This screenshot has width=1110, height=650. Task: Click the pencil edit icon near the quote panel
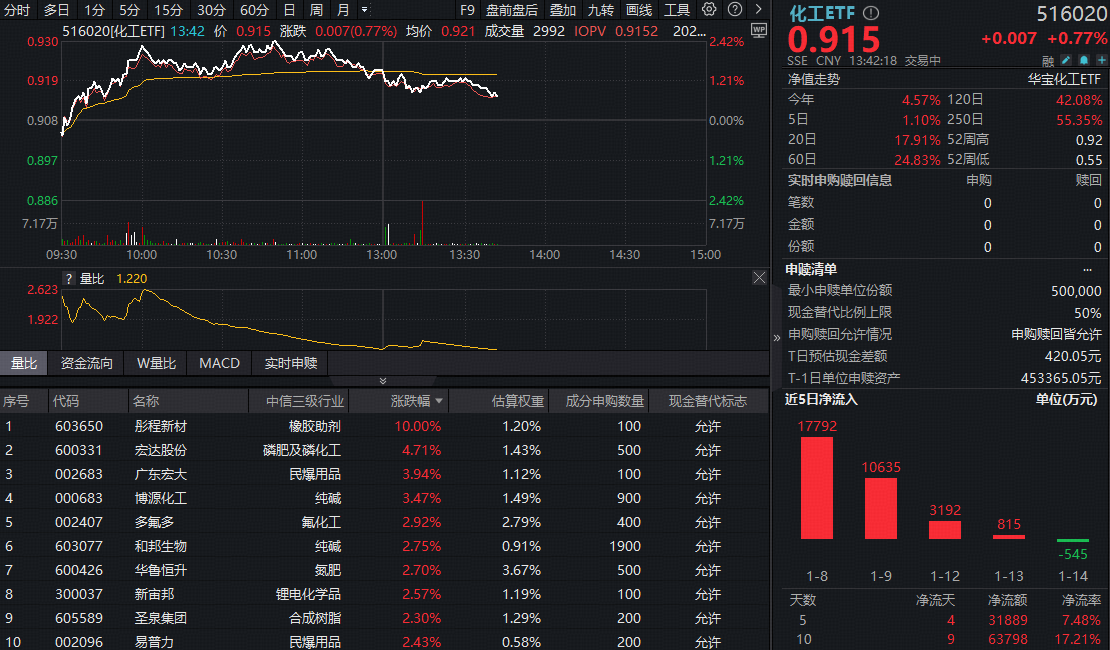pyautogui.click(x=1065, y=60)
